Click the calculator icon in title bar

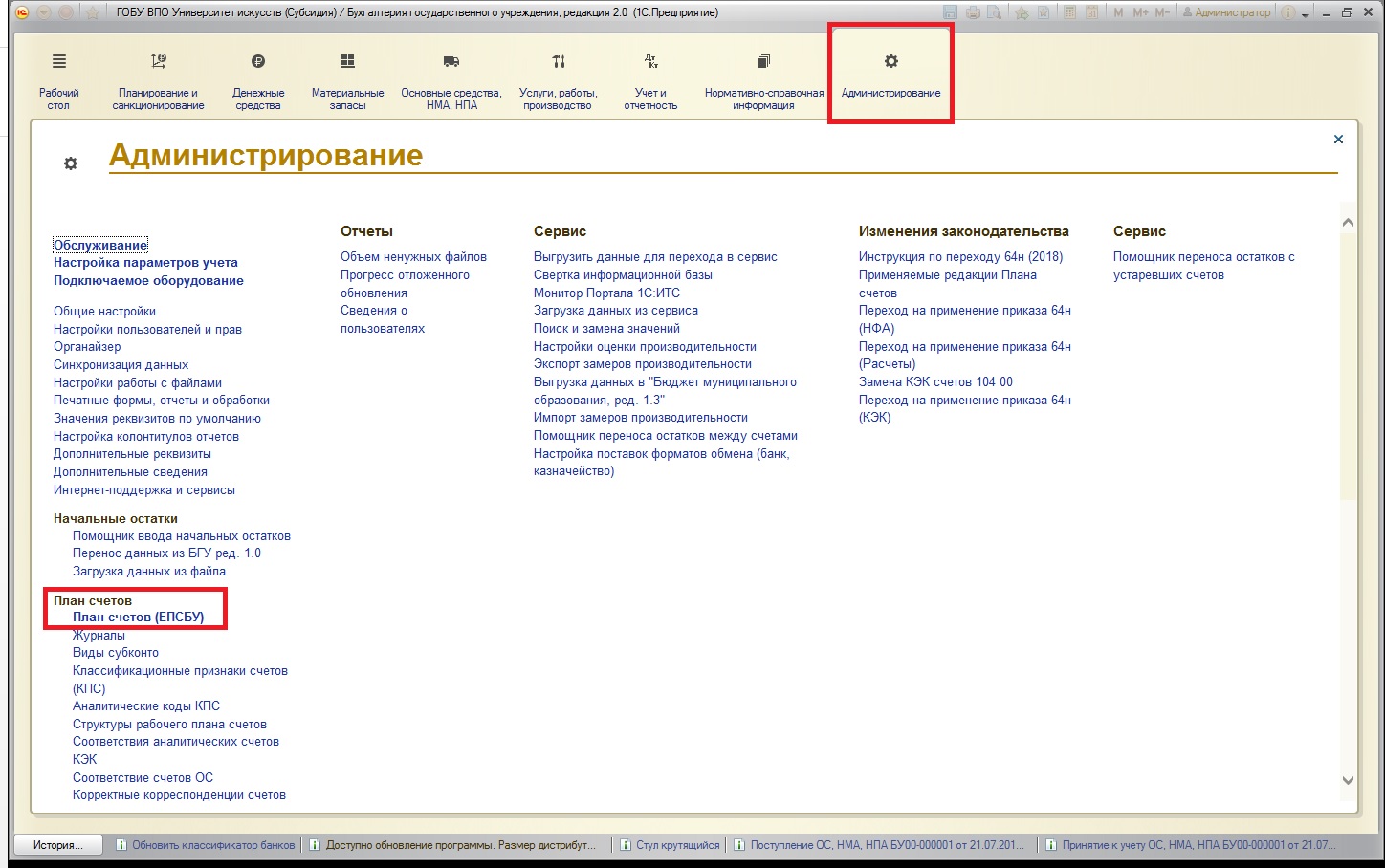tap(1068, 12)
